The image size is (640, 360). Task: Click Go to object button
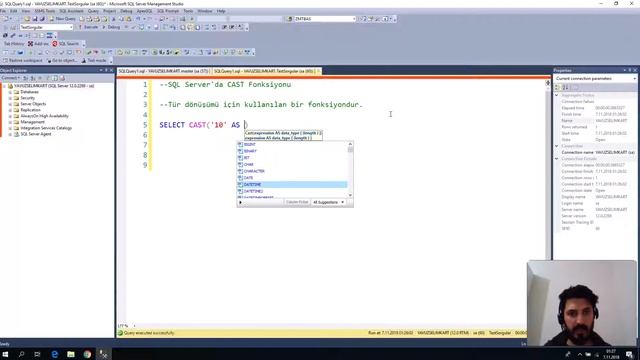coord(62,60)
